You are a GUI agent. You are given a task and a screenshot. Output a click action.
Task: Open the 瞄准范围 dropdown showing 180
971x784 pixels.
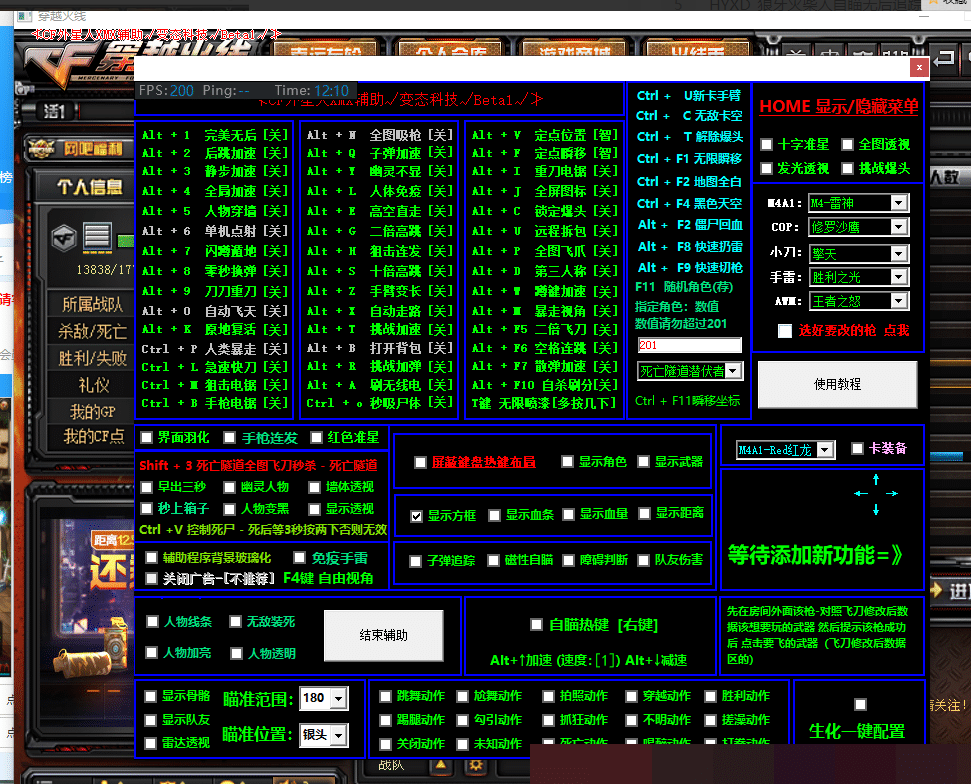(x=323, y=699)
